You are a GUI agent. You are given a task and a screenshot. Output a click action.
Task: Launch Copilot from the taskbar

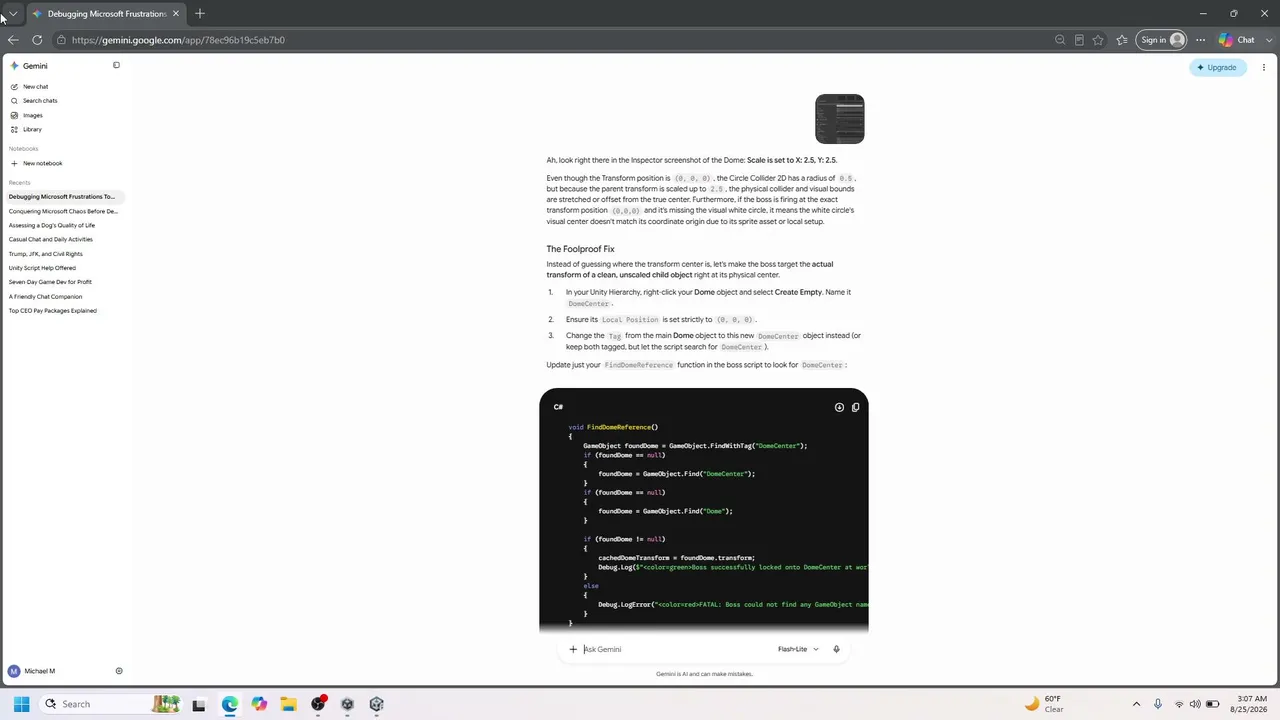click(x=259, y=704)
